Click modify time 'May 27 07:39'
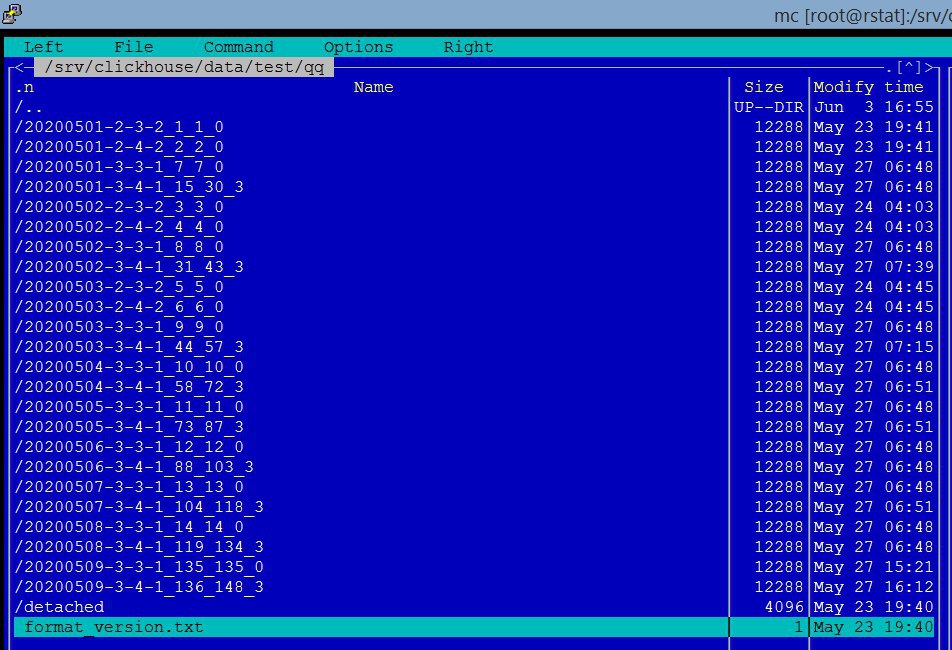 [x=873, y=268]
